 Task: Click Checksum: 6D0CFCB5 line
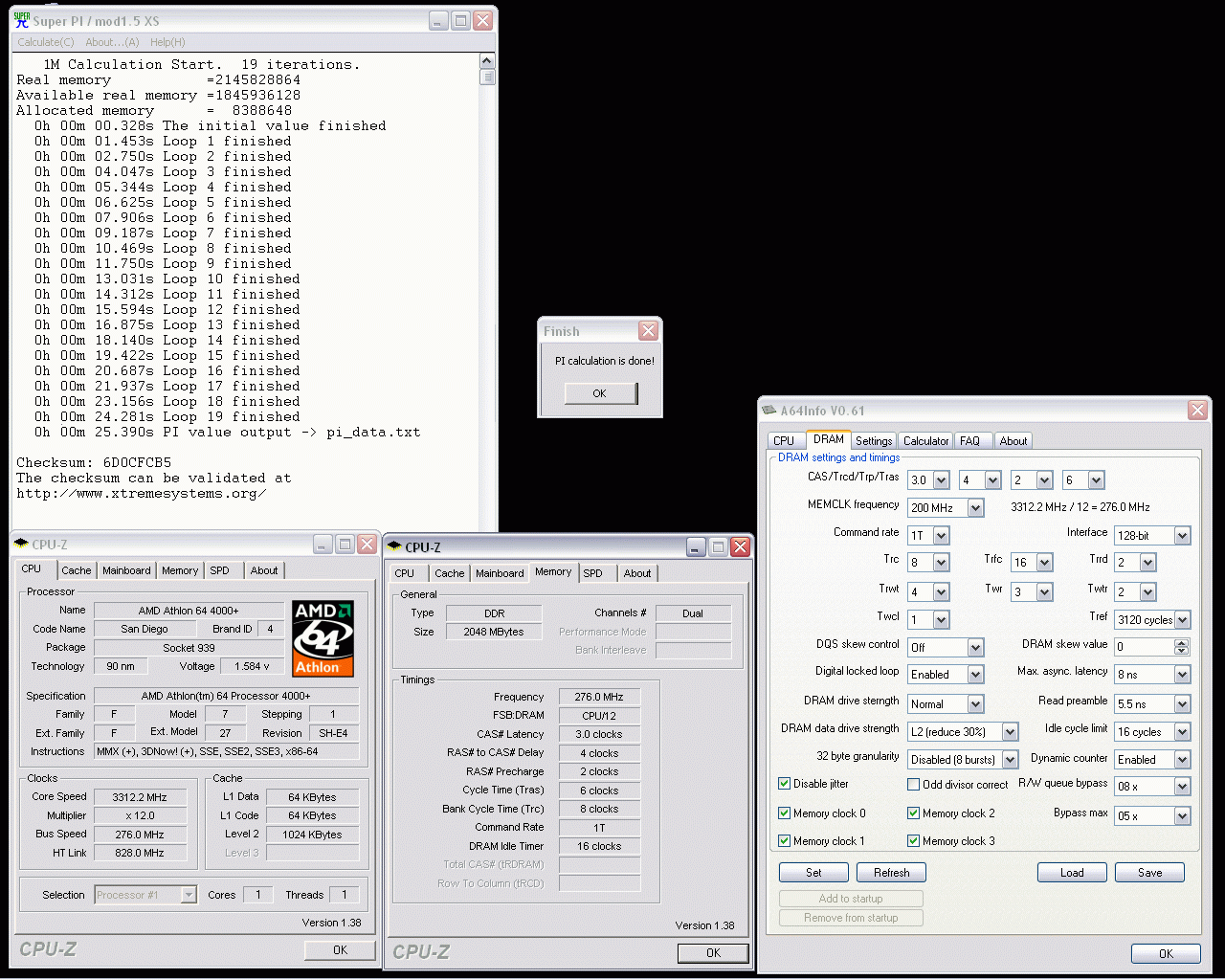click(94, 463)
